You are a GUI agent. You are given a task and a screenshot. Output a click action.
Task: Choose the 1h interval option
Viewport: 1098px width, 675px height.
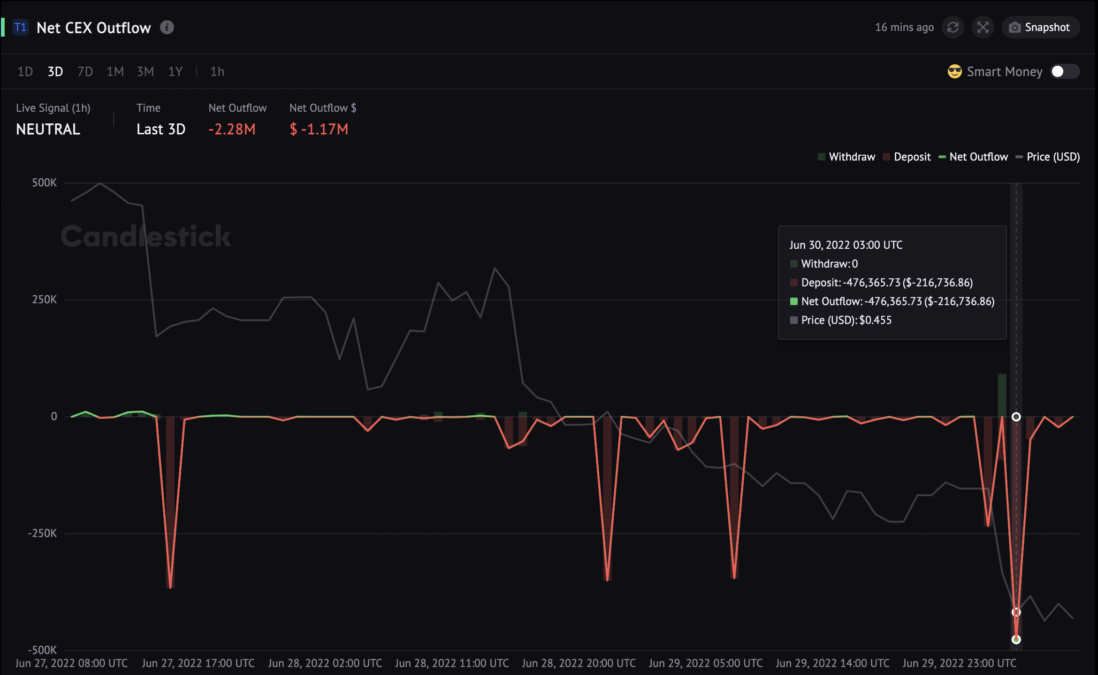pyautogui.click(x=217, y=71)
